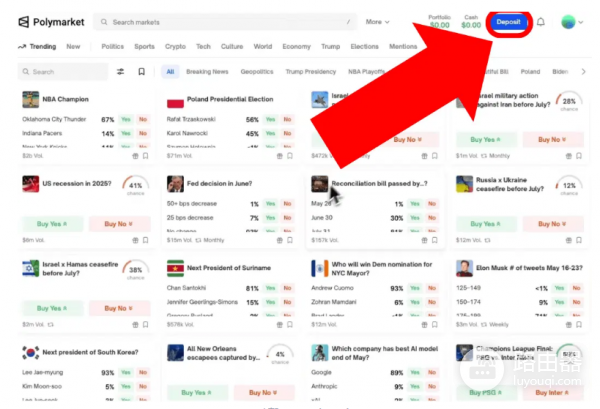Click Fed decision in June market thumbnail
The image size is (600, 409).
[175, 184]
